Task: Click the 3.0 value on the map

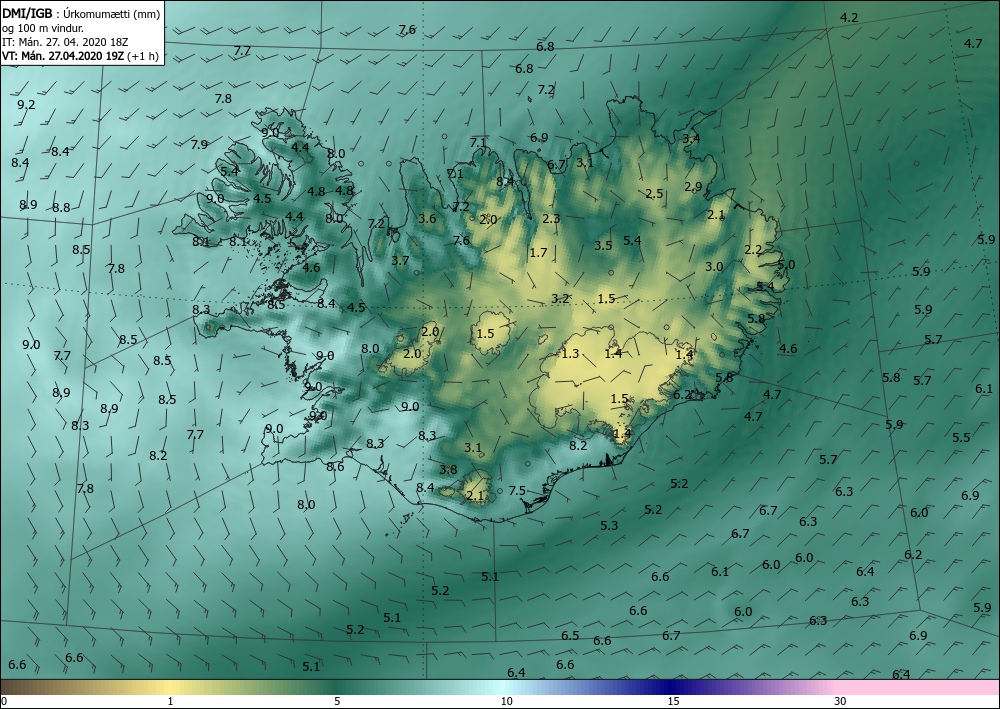Action: pyautogui.click(x=714, y=267)
